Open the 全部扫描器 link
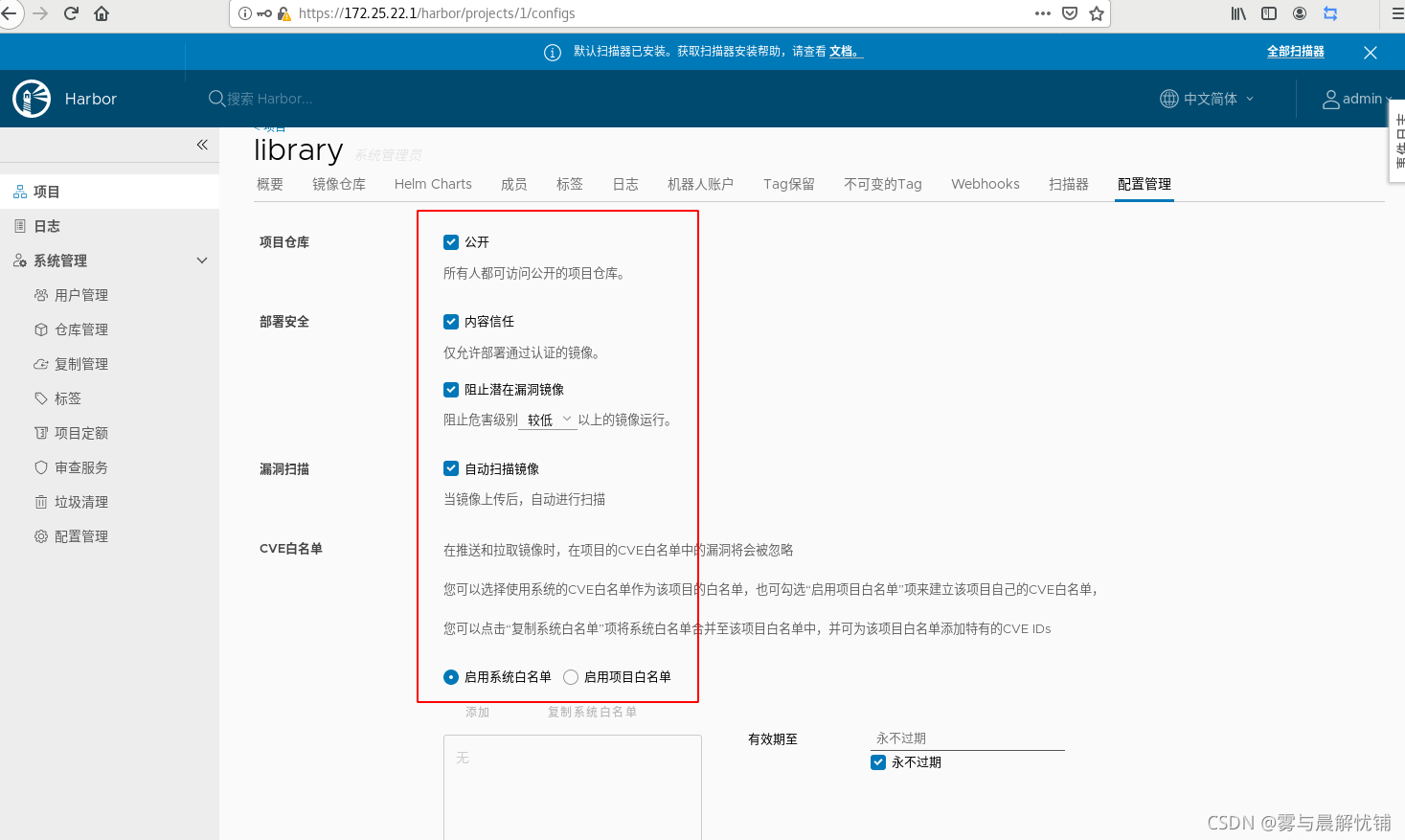 click(x=1296, y=52)
